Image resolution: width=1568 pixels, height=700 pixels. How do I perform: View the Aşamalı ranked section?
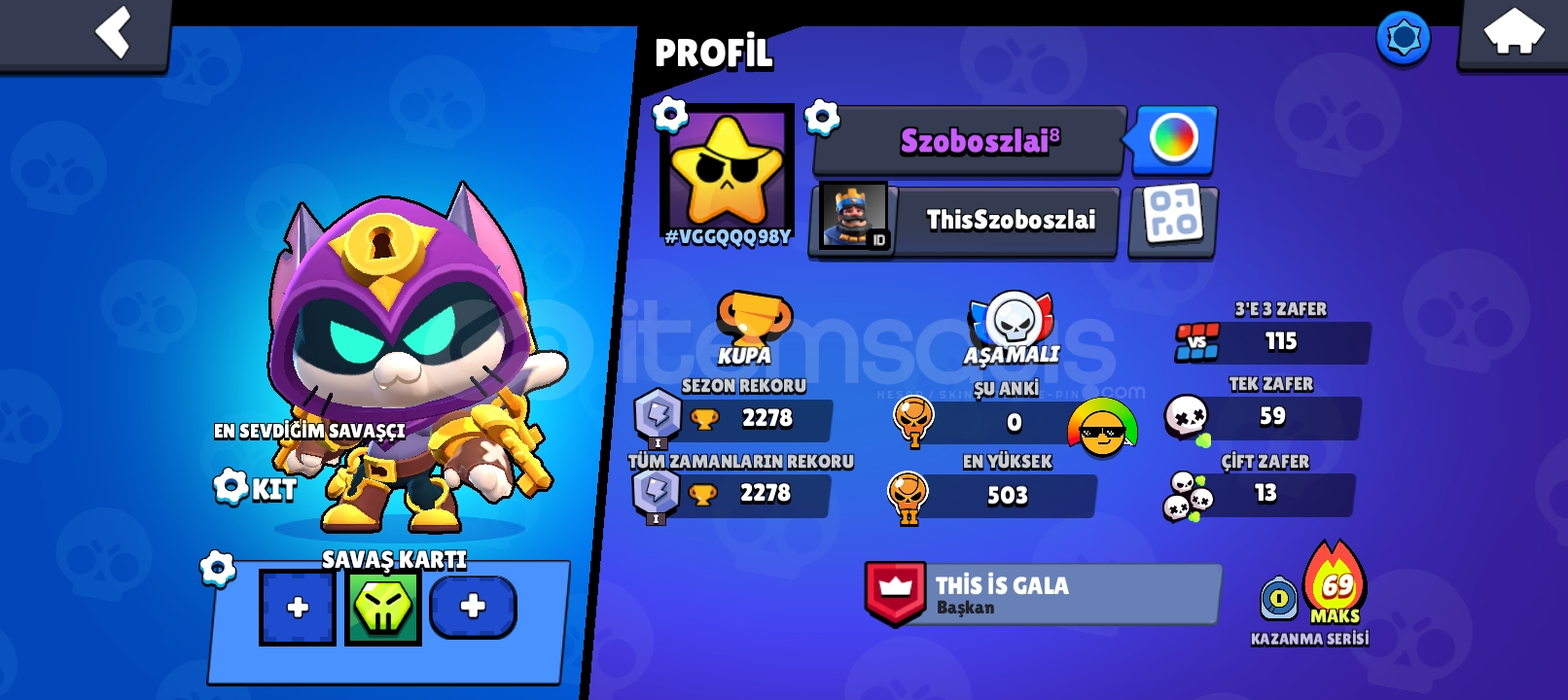pyautogui.click(x=1013, y=328)
